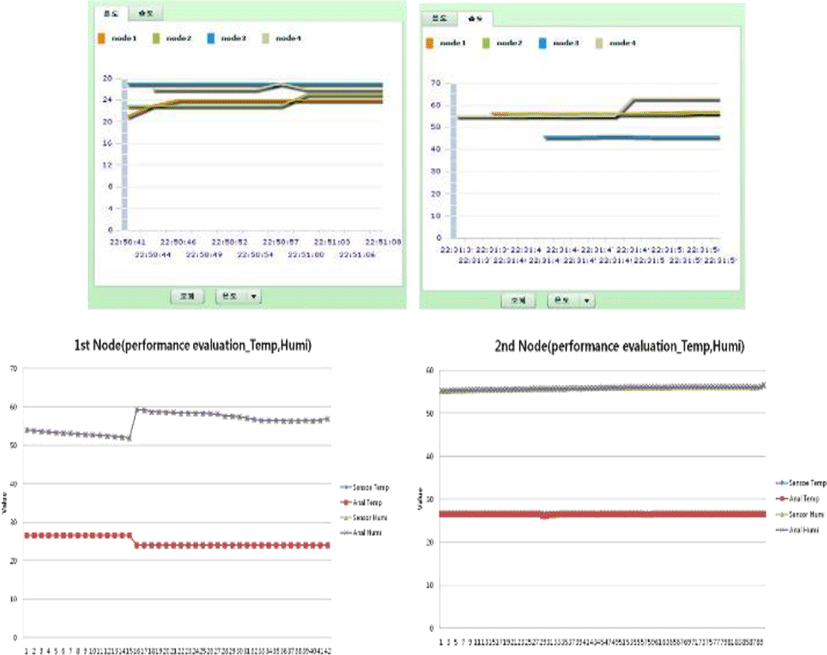Viewport: 827px width, 655px height.
Task: Click node4 beige legend marker in left panel
Action: click(x=265, y=38)
